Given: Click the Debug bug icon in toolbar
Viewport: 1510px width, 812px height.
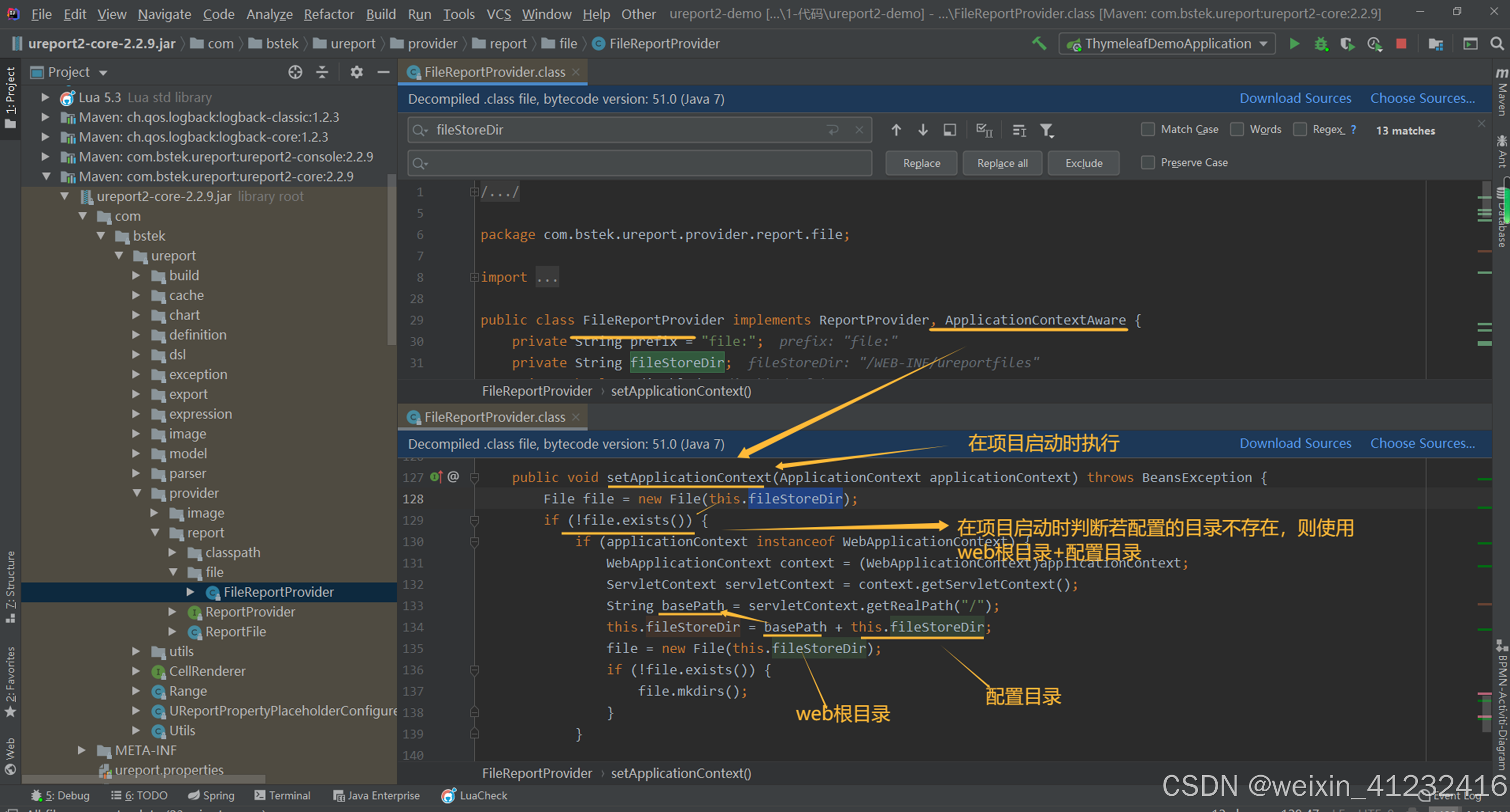Looking at the screenshot, I should (x=1321, y=44).
